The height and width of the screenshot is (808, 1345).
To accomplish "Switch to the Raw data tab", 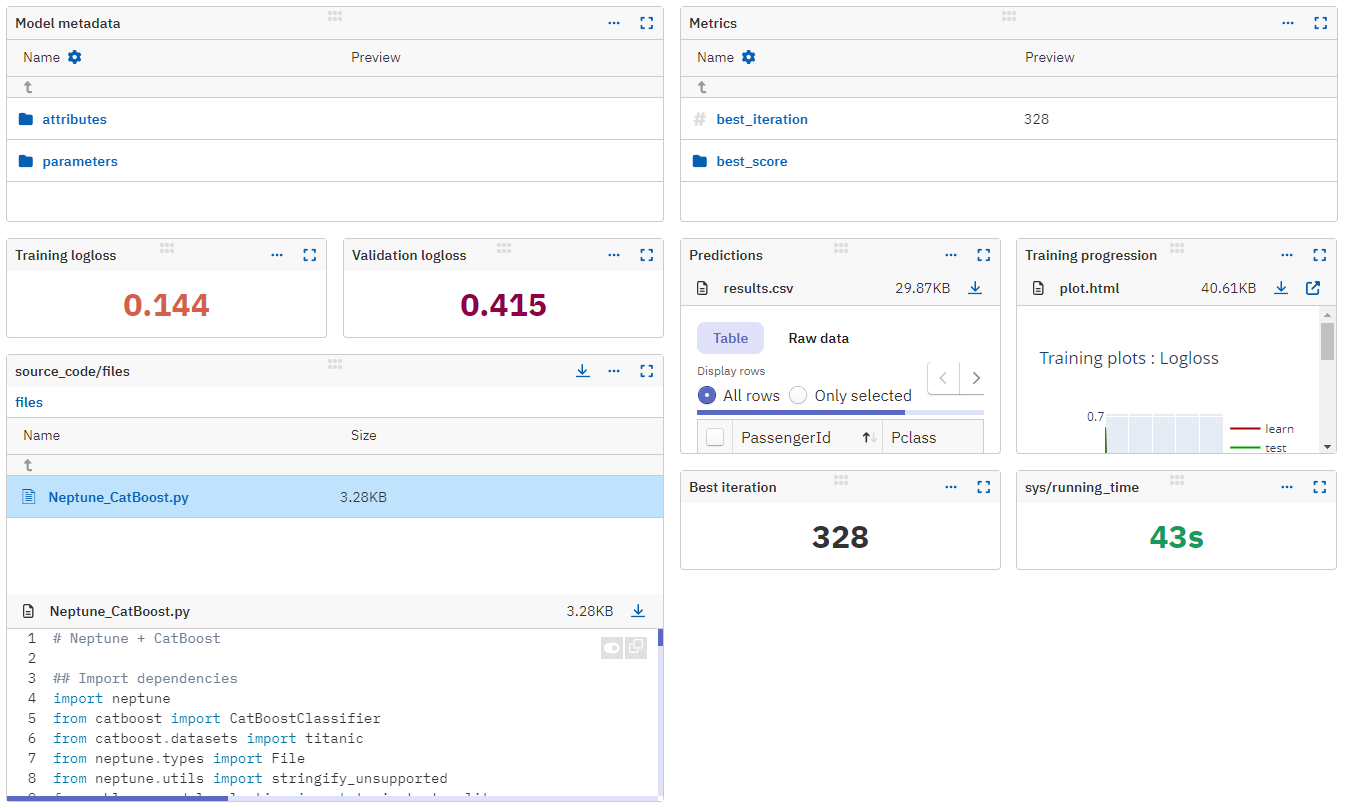I will click(818, 338).
